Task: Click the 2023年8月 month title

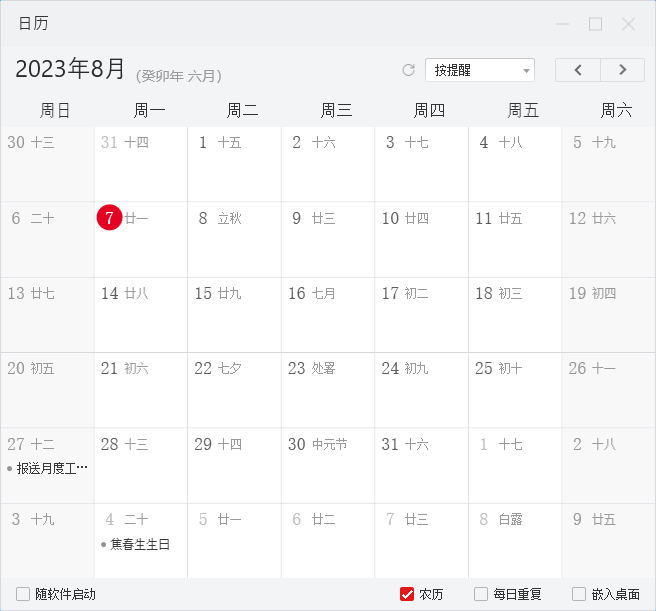Action: (70, 68)
